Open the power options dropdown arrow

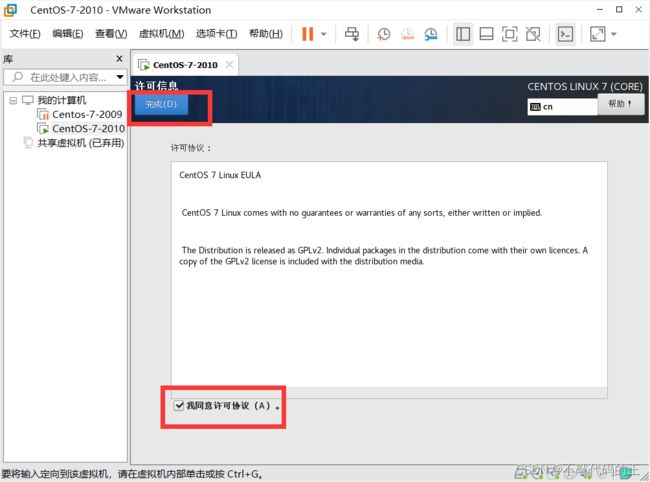(324, 34)
